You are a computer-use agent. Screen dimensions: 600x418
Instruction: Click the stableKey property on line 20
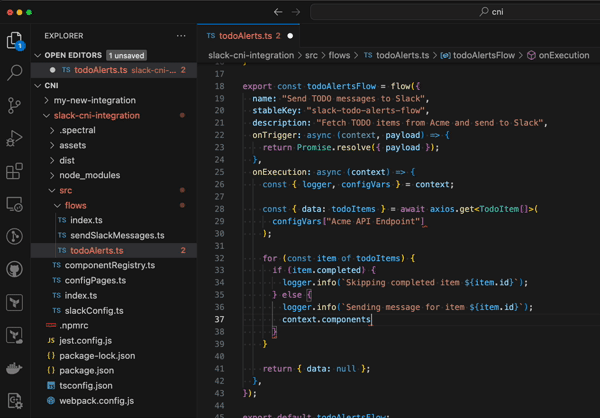click(277, 111)
